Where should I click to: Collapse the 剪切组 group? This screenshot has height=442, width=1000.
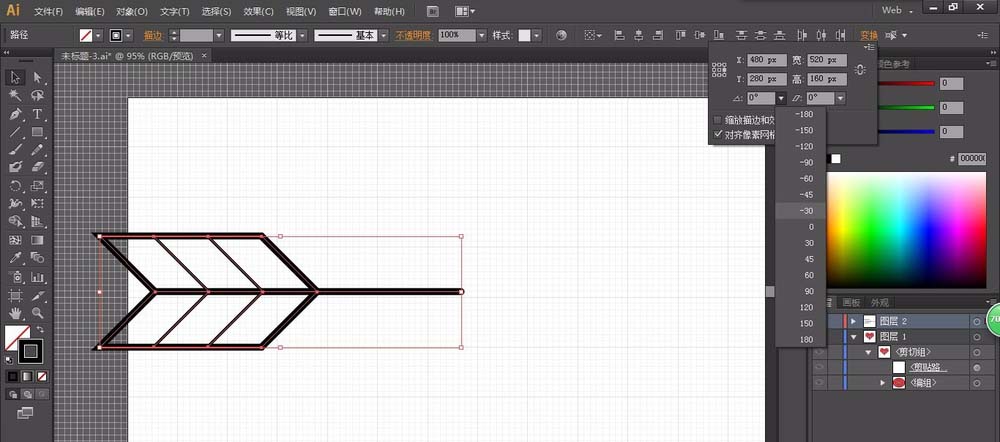868,352
